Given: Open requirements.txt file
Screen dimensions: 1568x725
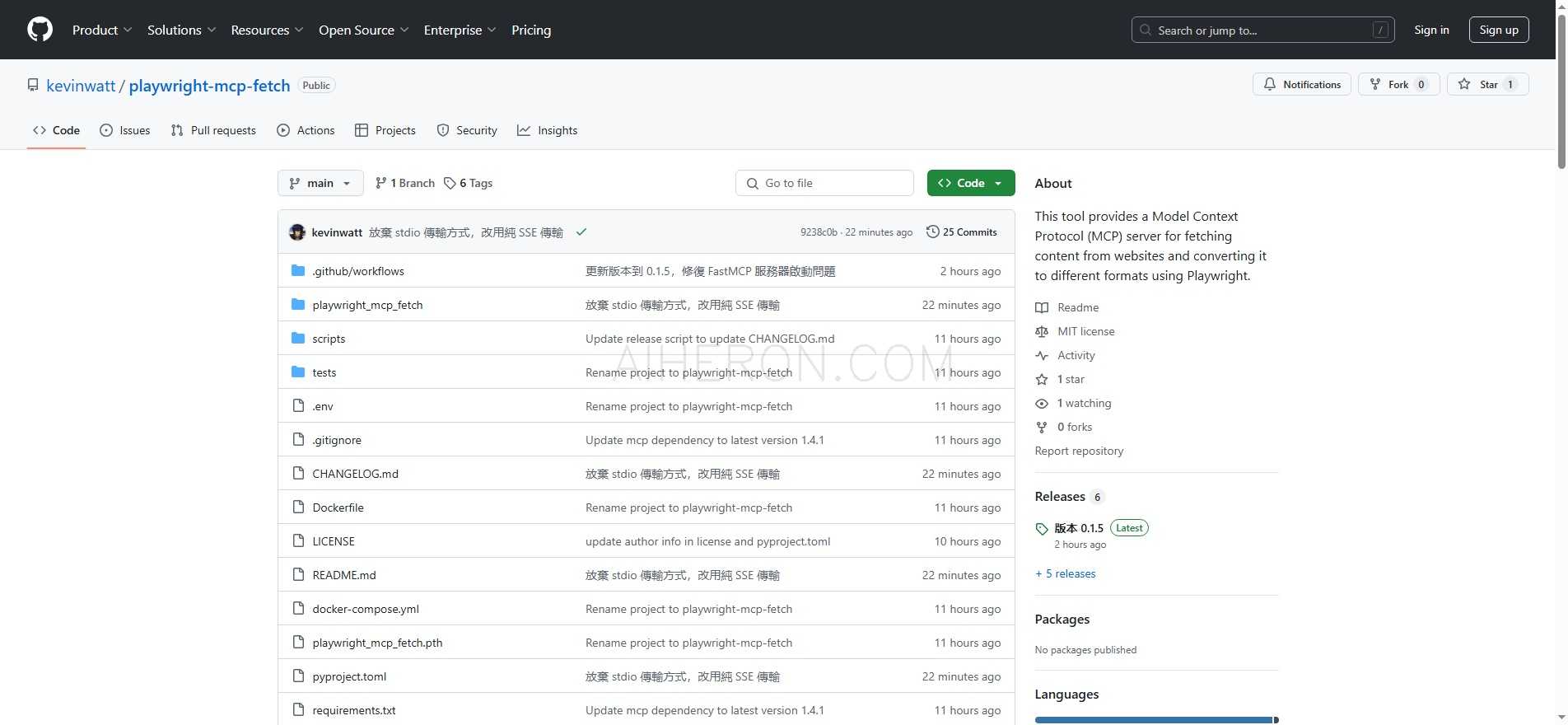Looking at the screenshot, I should coord(354,710).
